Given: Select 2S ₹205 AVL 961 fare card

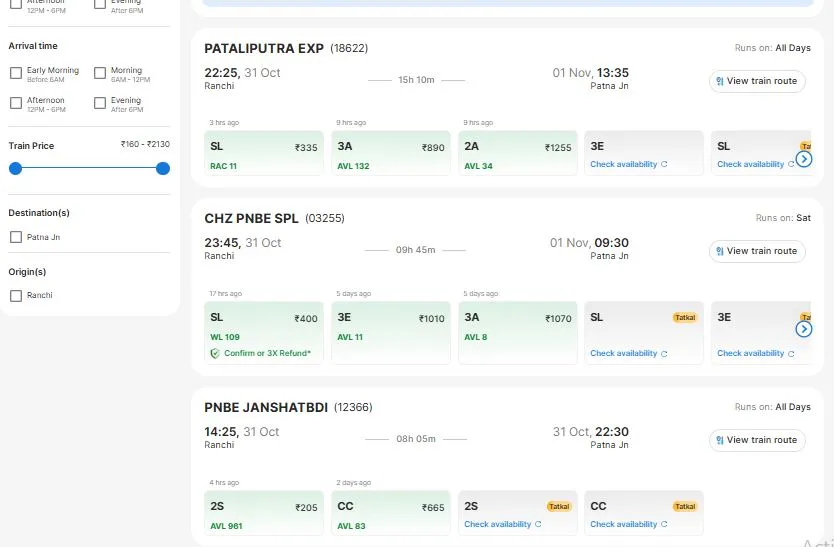Looking at the screenshot, I should tap(264, 513).
